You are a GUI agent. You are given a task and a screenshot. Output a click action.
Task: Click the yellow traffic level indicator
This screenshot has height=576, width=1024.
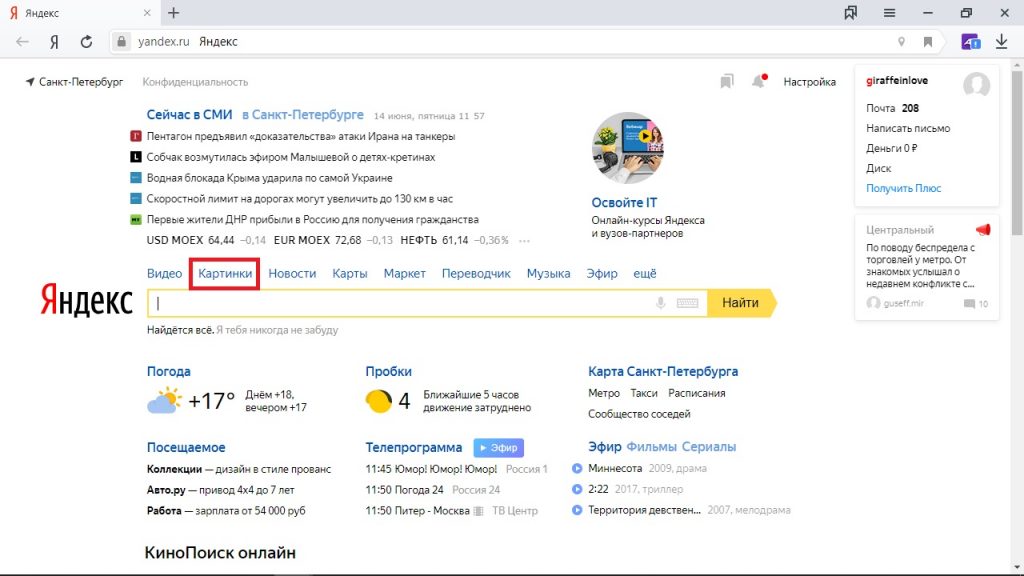(x=379, y=401)
